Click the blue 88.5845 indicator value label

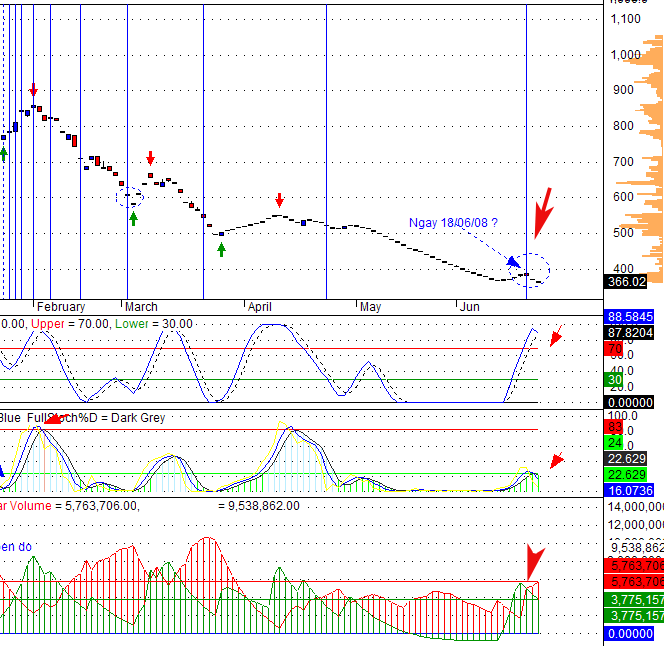[634, 317]
